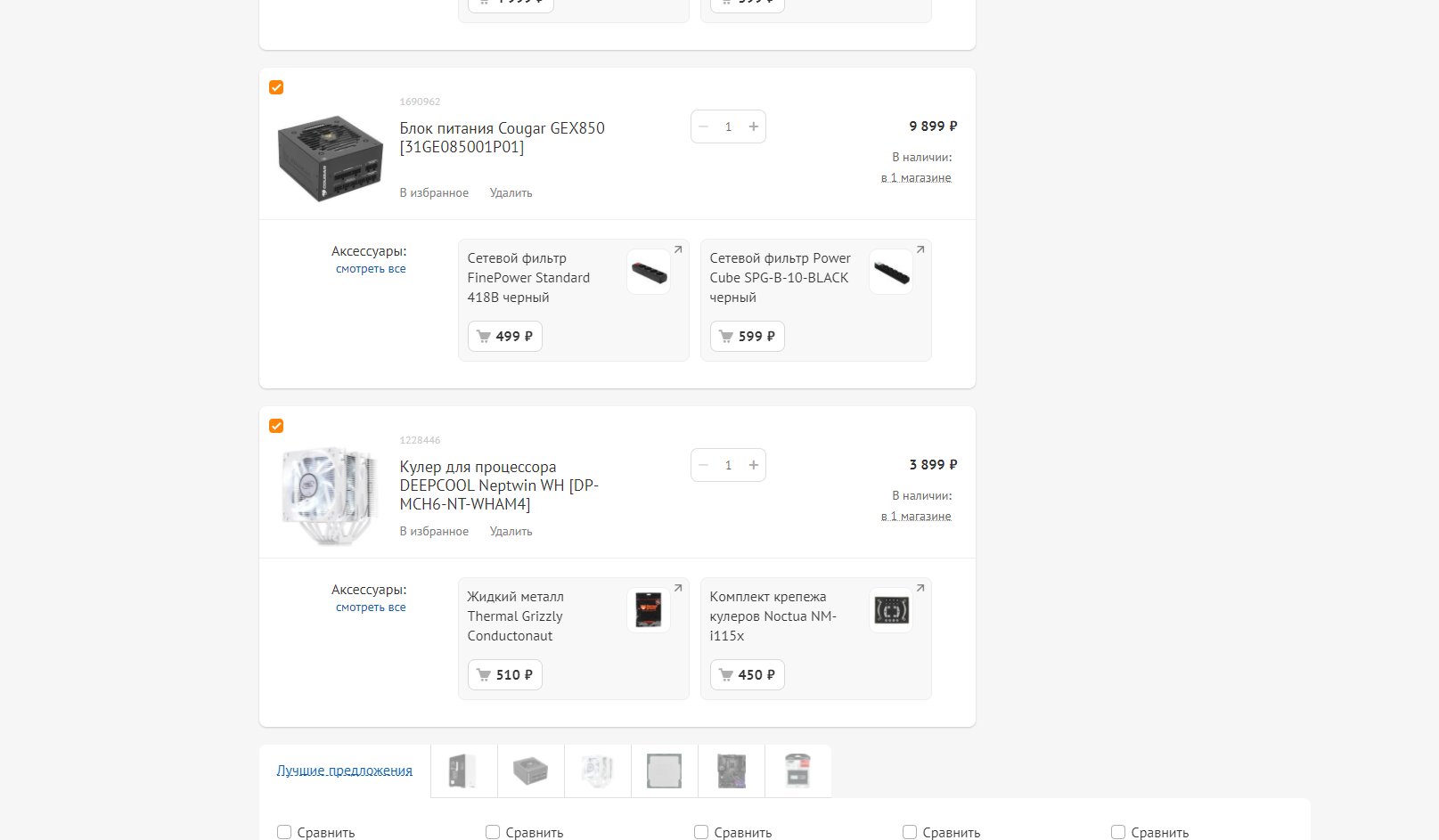Click the Noctua NM-i115x mounting kit thumbnail
1439x840 pixels.
[x=891, y=610]
